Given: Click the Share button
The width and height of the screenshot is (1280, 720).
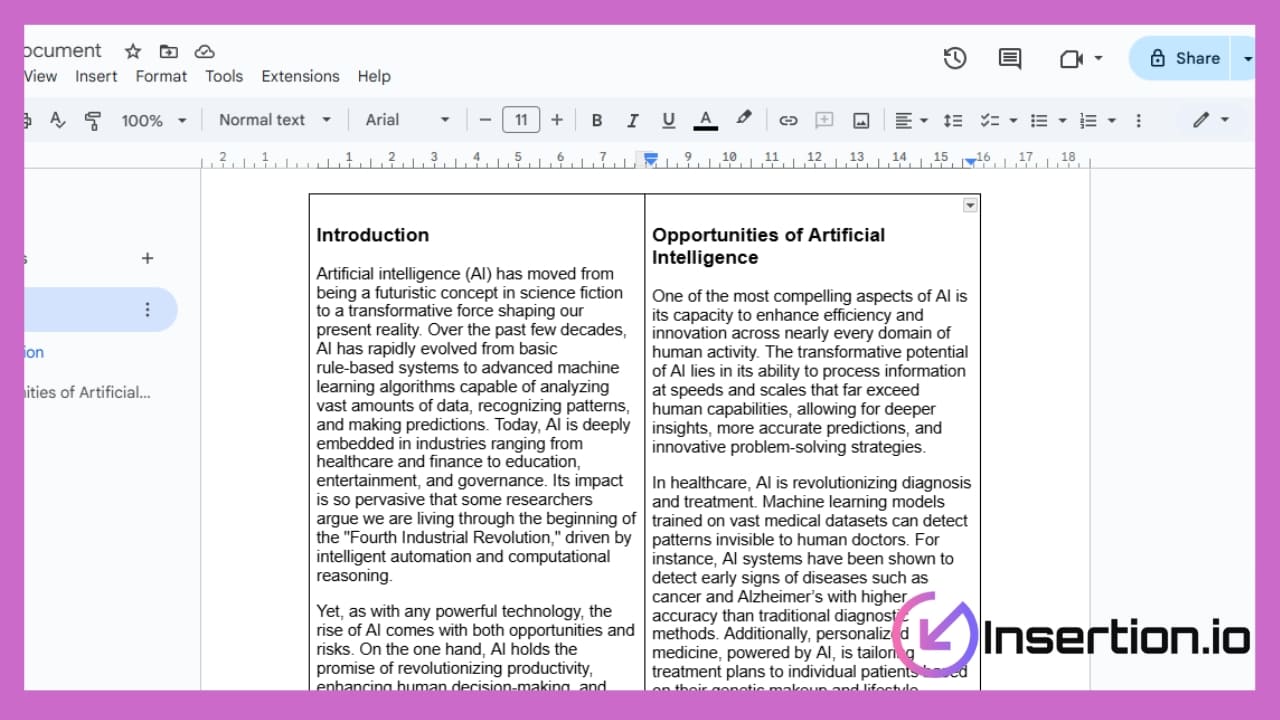Looking at the screenshot, I should point(1184,58).
